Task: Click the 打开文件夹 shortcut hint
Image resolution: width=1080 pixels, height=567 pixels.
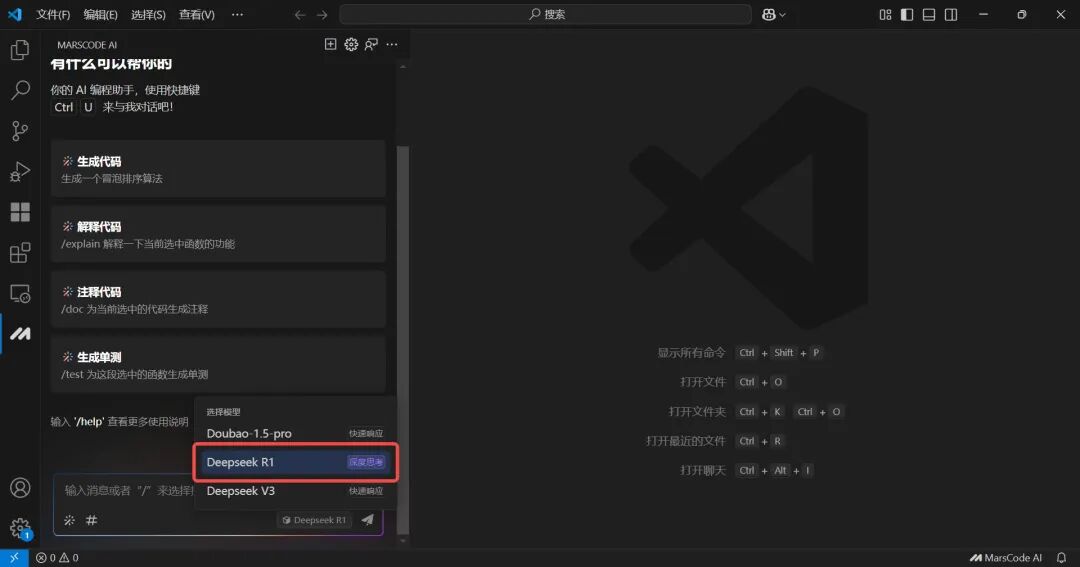Action: tap(756, 411)
